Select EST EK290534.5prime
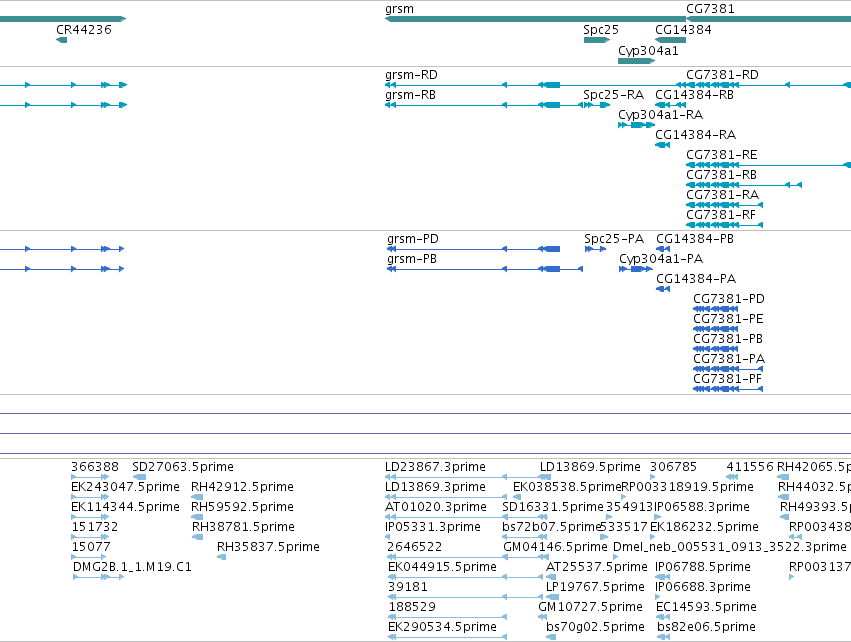 coord(442,628)
